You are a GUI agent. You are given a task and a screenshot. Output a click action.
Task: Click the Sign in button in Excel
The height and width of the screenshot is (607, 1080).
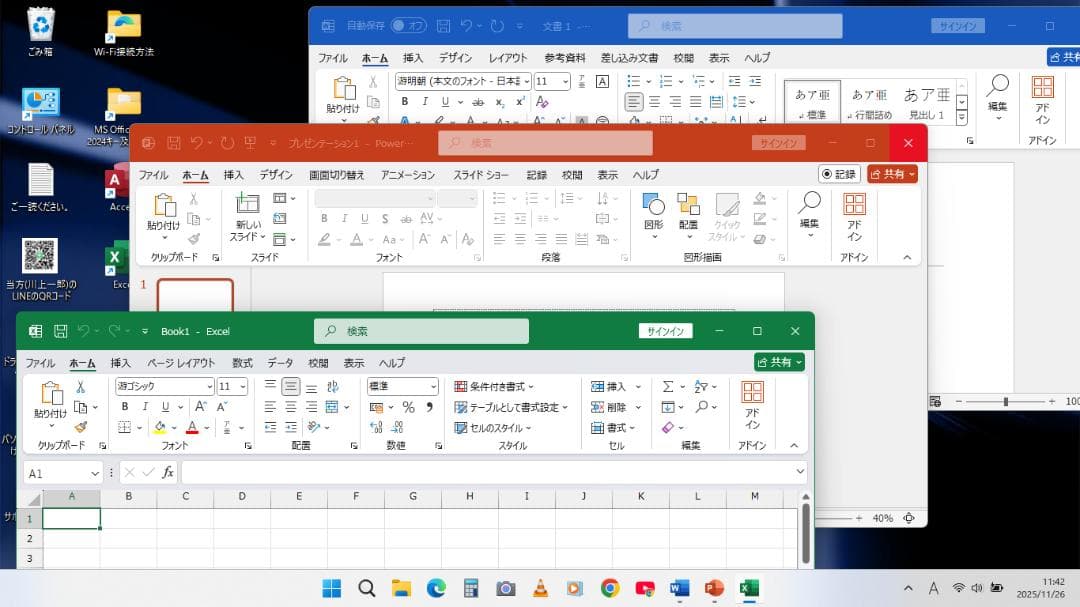point(665,331)
